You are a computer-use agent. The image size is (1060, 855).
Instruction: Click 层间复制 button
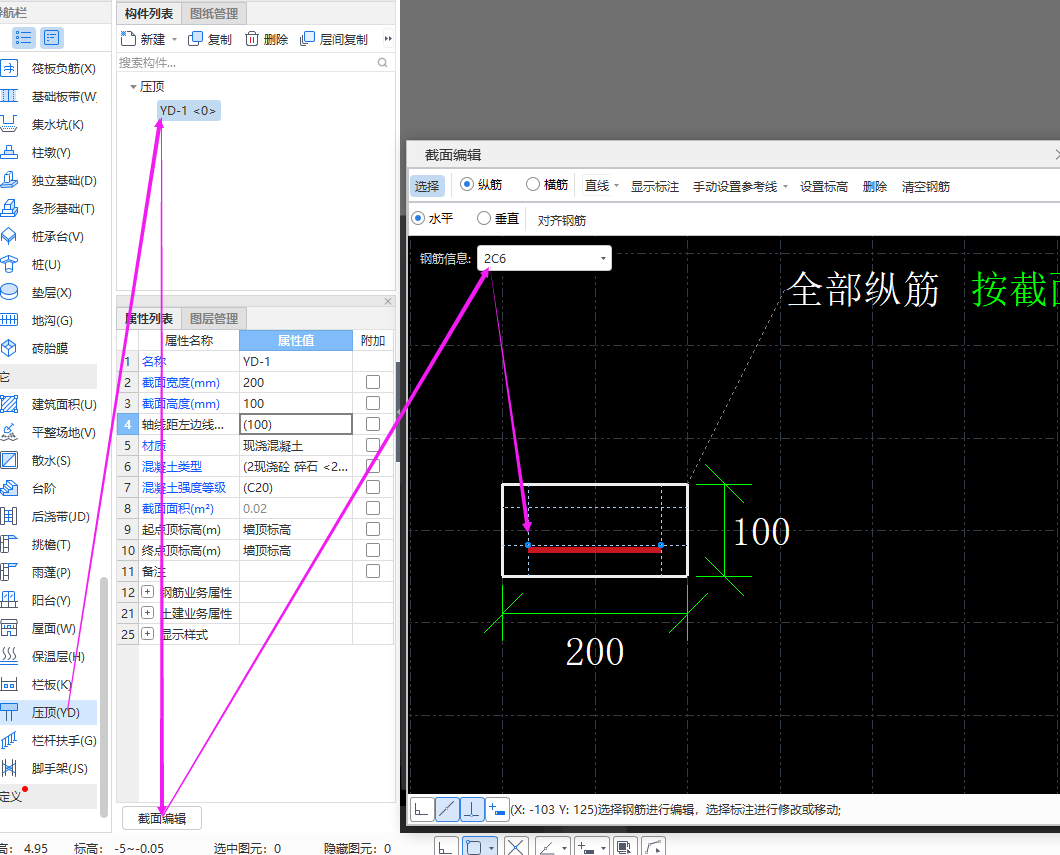[x=334, y=39]
